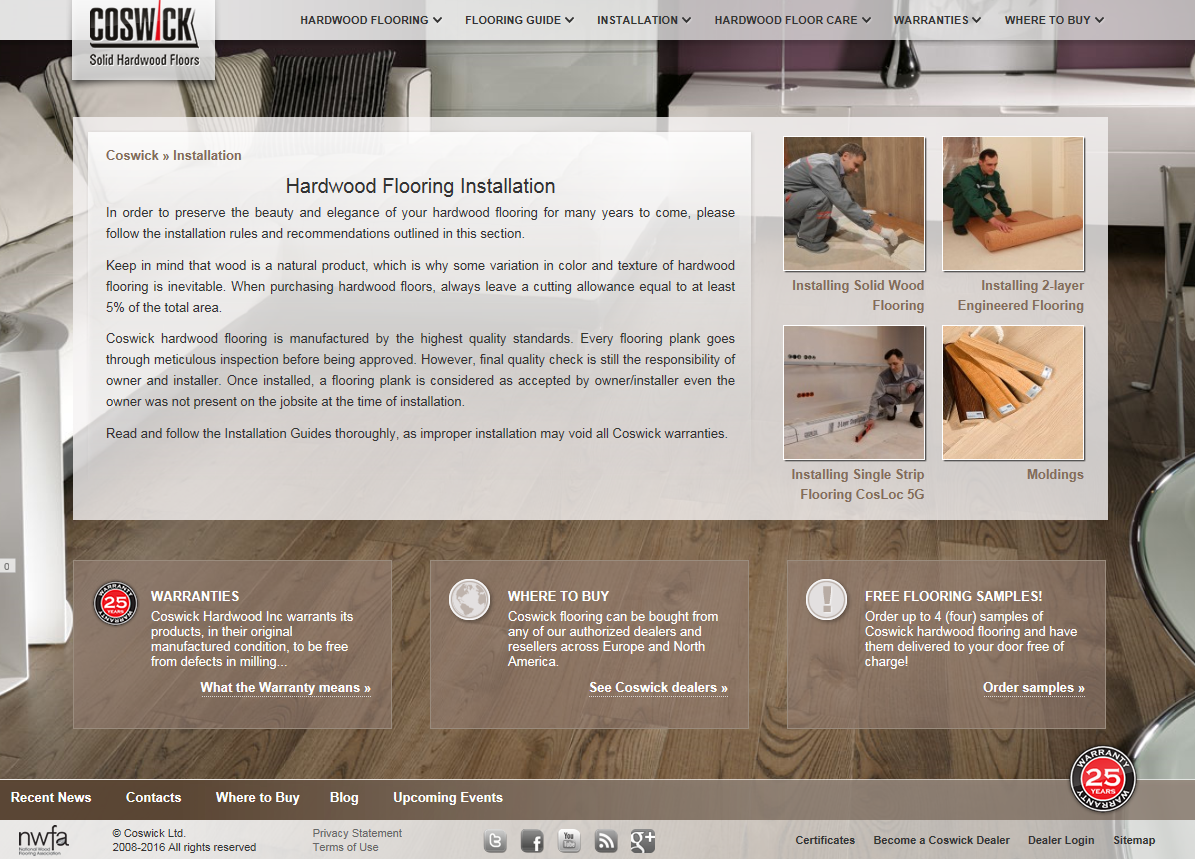This screenshot has height=859, width=1195.
Task: Expand the Flooring Guide menu
Action: [x=519, y=20]
